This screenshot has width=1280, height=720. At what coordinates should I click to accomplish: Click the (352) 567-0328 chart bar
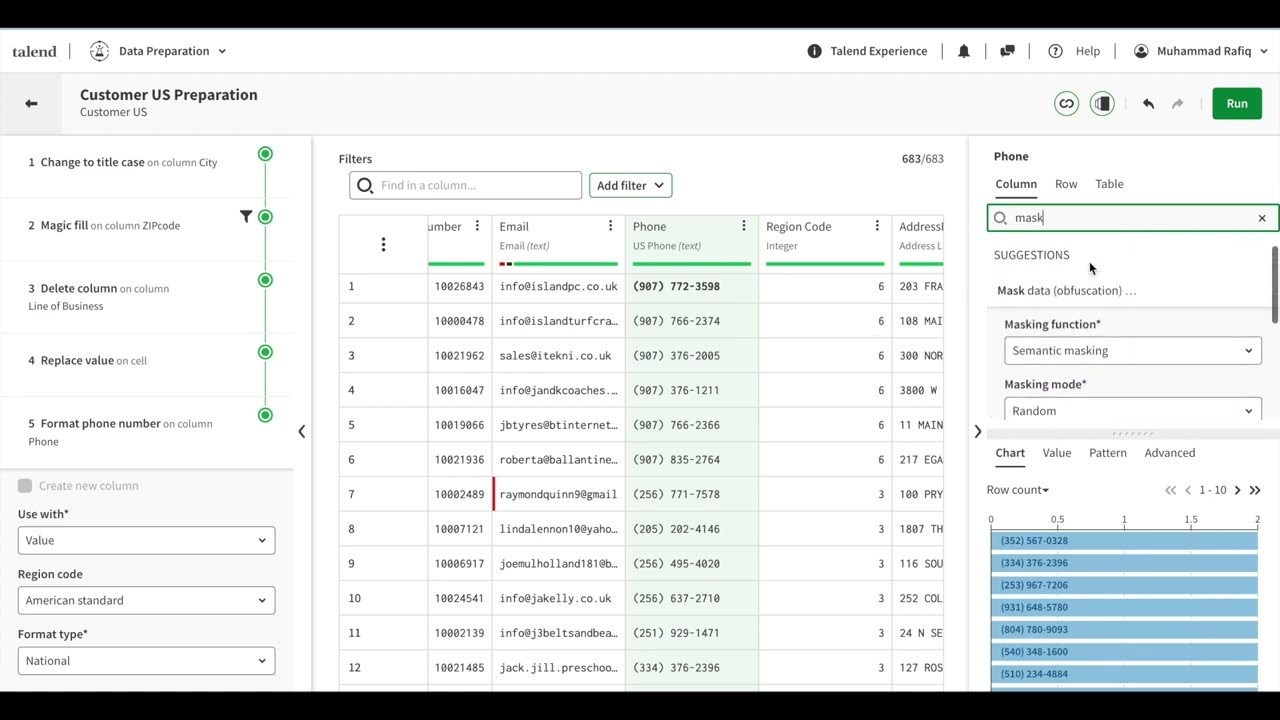(x=1124, y=540)
